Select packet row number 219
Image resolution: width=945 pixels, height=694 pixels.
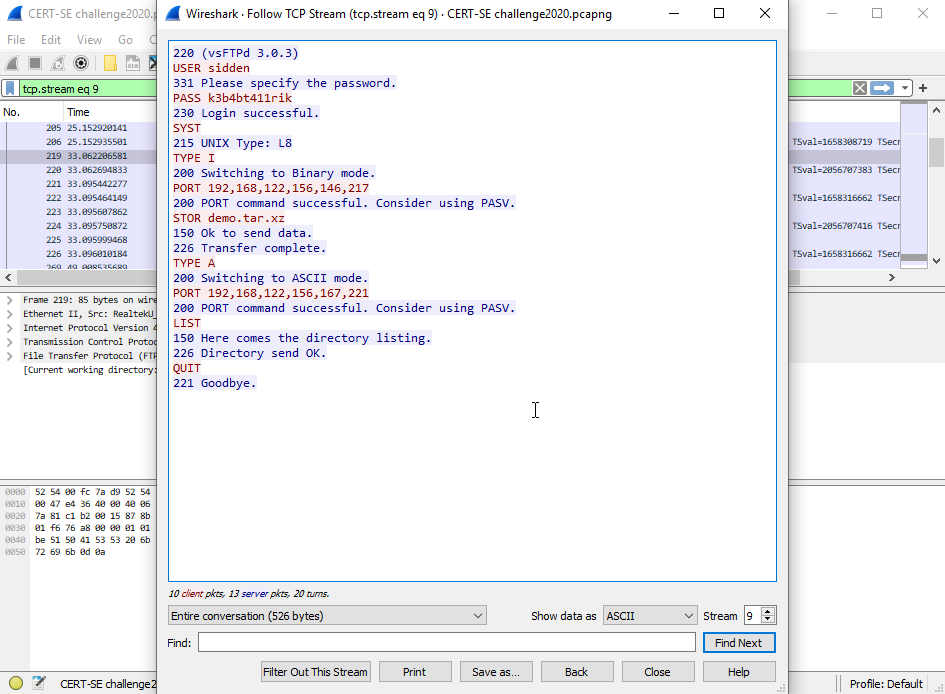coord(78,156)
